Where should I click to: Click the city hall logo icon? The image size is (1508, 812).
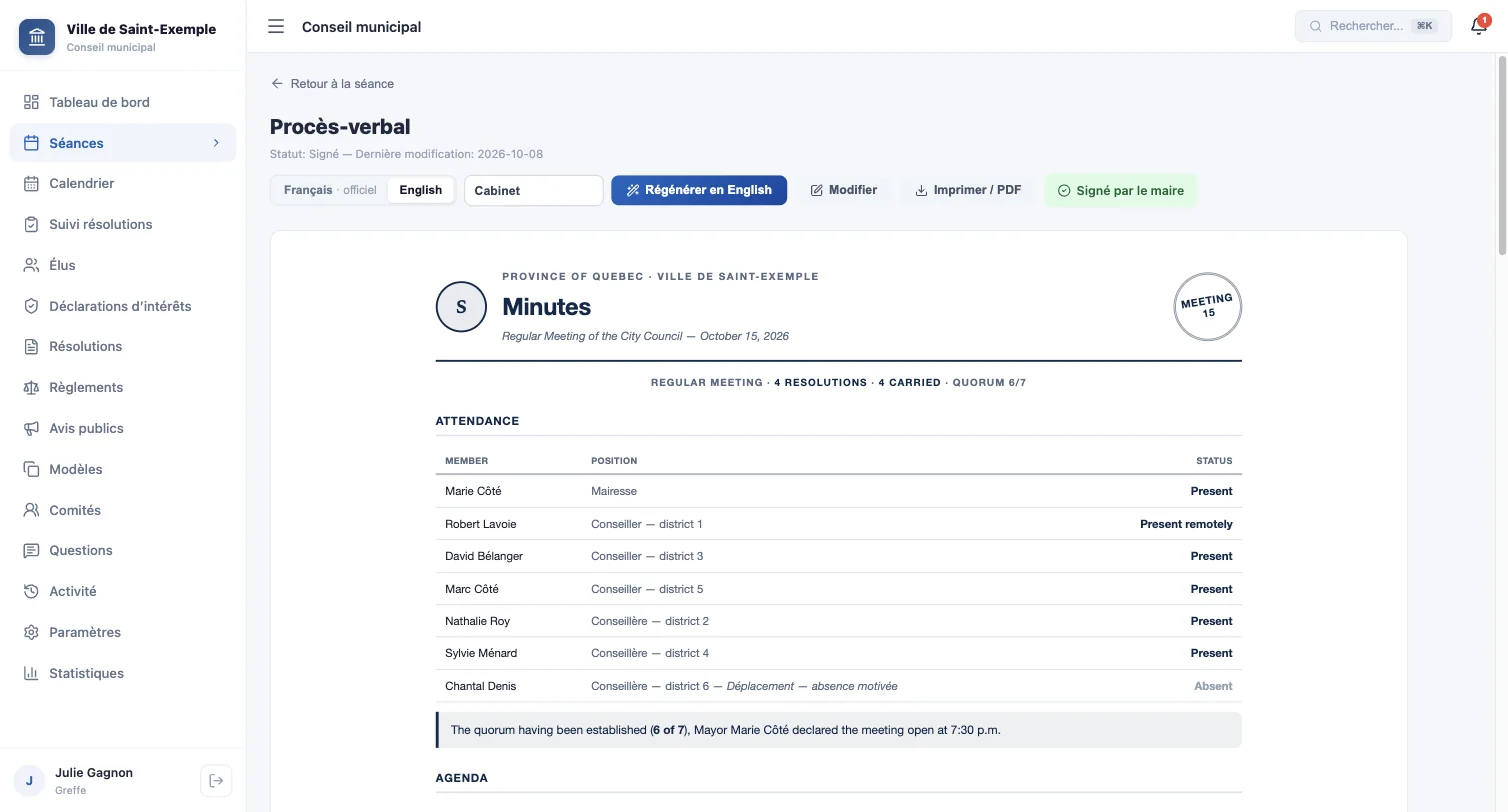point(37,37)
